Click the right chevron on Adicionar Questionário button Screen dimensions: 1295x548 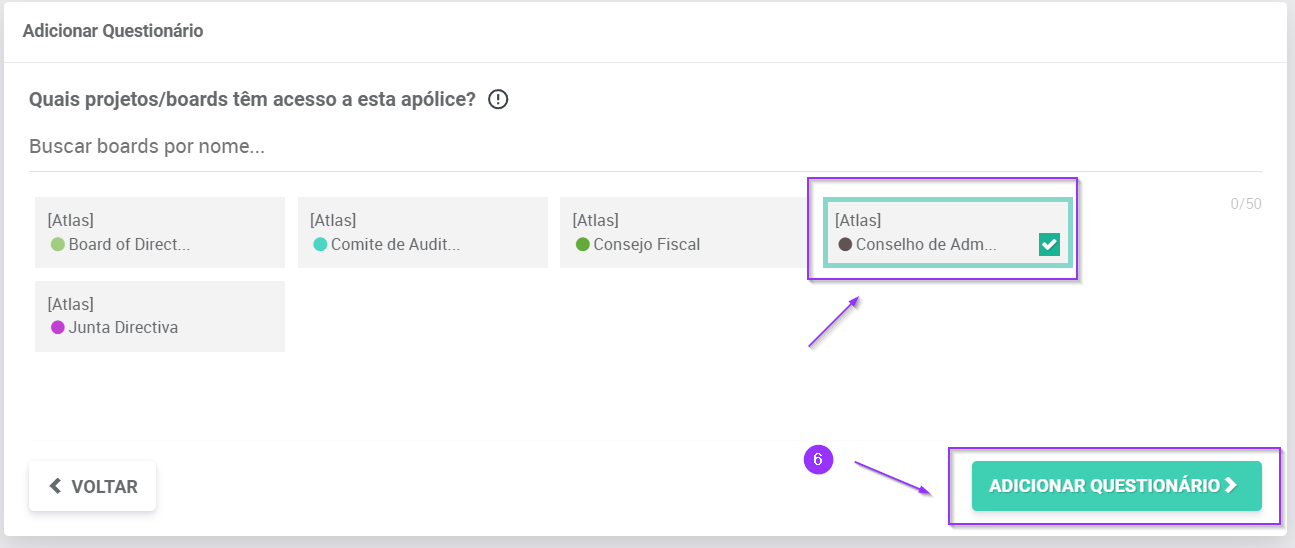[1231, 486]
